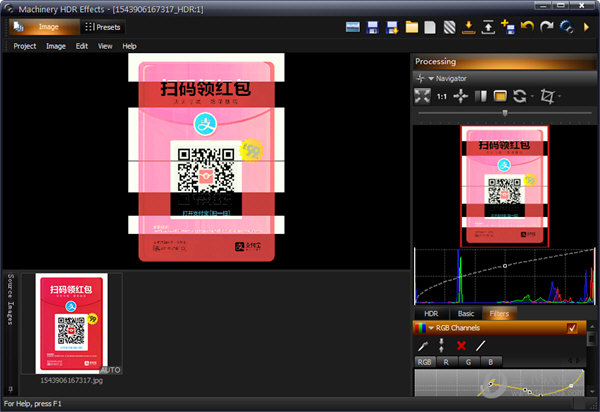This screenshot has width=600, height=412.
Task: Select the G channel button
Action: tap(468, 362)
